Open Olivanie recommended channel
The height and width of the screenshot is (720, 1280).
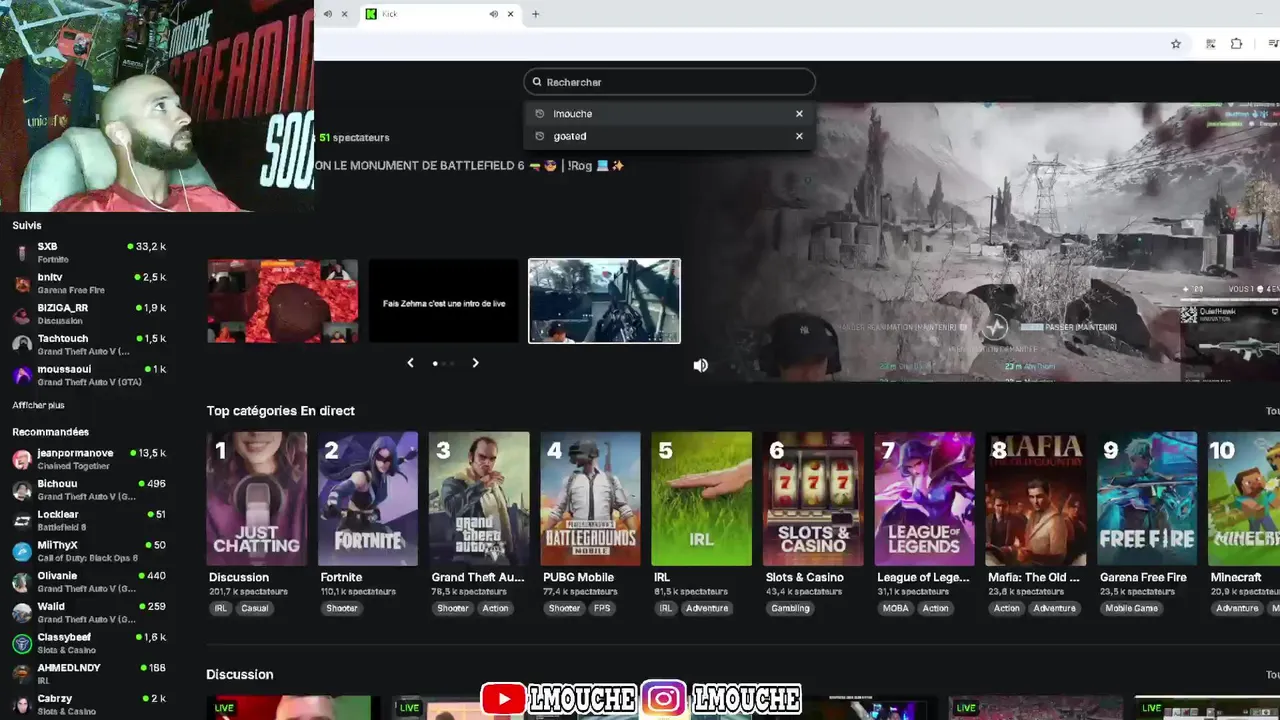[90, 582]
